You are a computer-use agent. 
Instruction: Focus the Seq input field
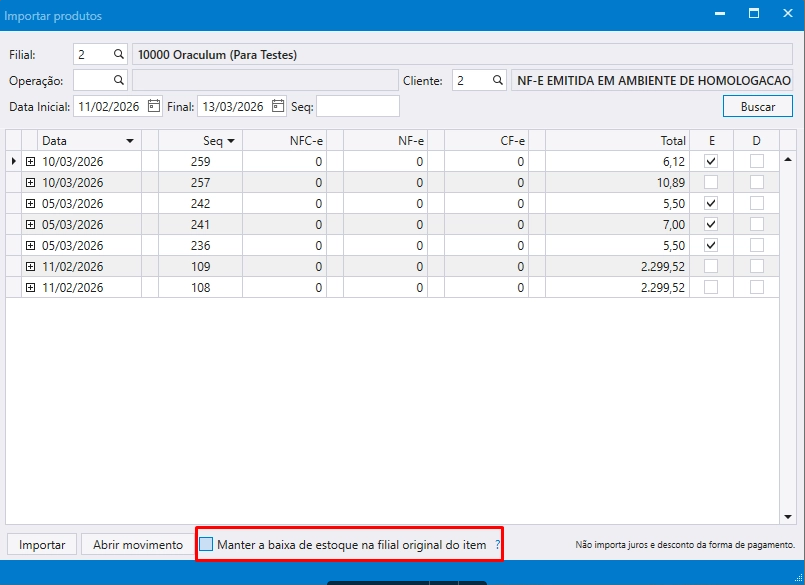tap(358, 106)
